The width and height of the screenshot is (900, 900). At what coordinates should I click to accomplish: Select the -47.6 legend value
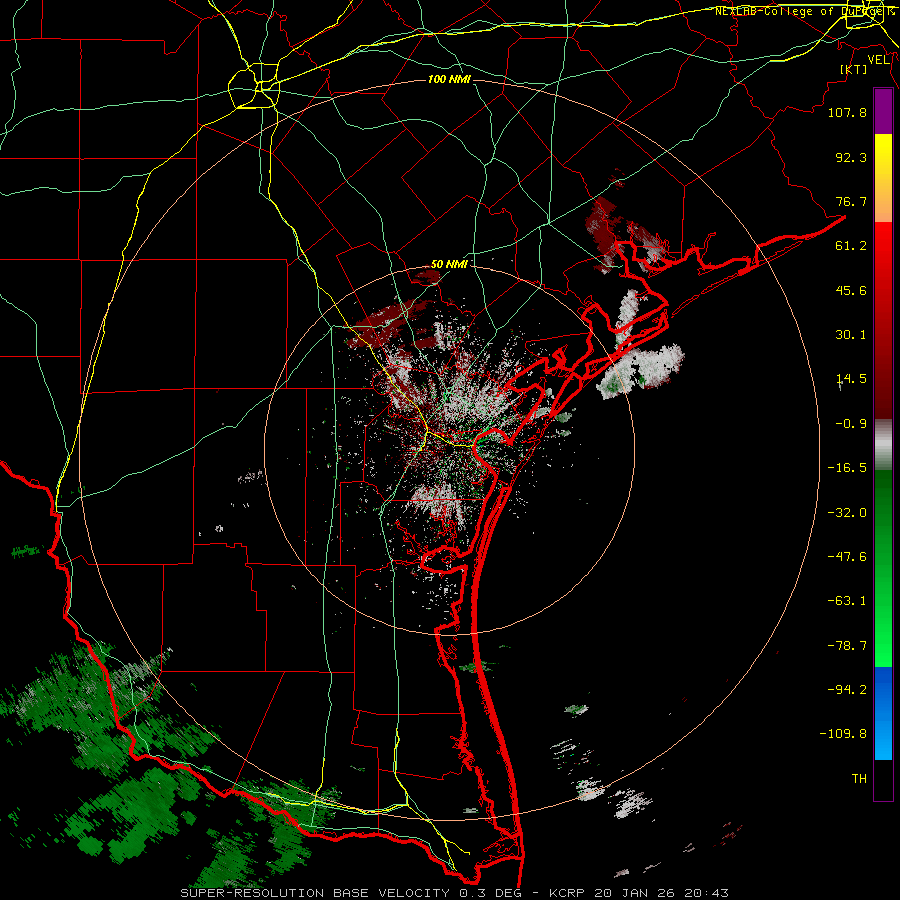point(847,557)
